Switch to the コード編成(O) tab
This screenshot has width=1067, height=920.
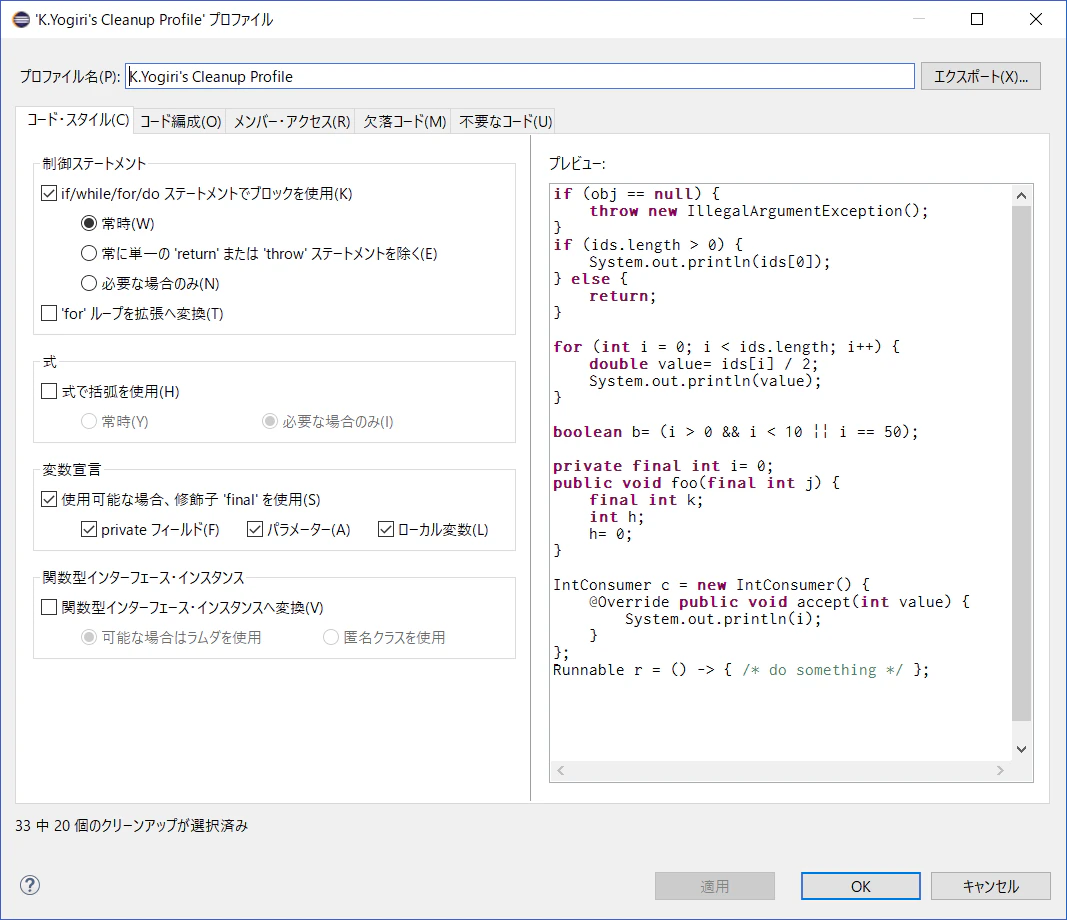pos(180,122)
